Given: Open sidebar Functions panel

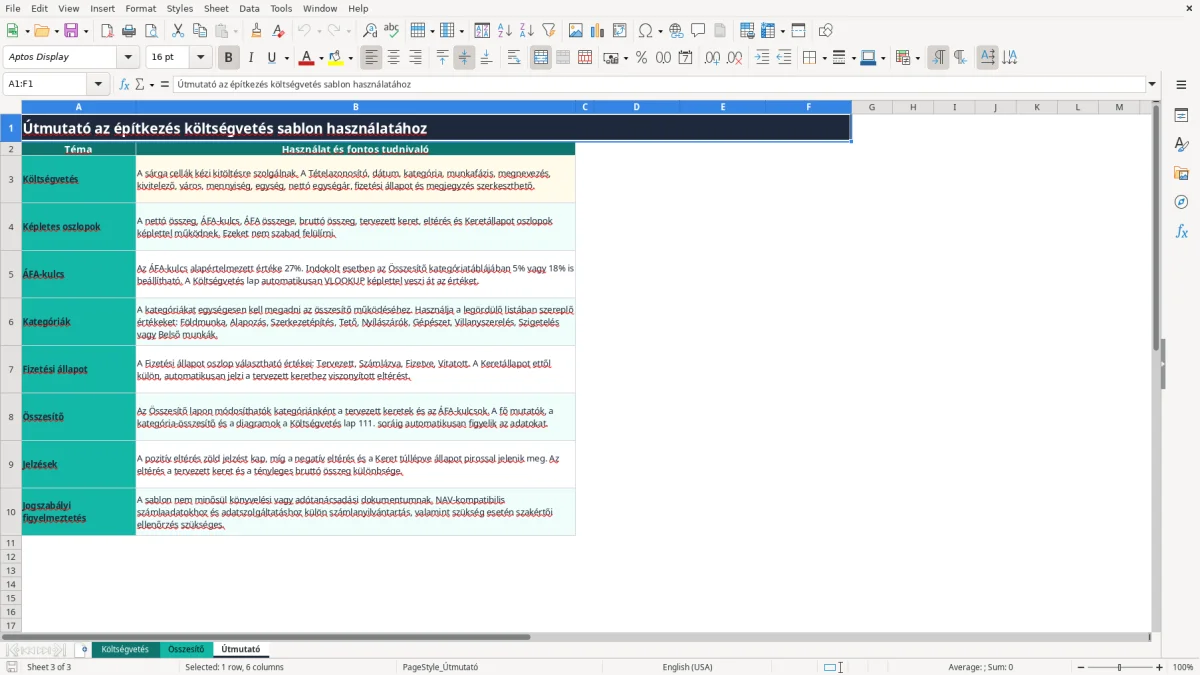Looking at the screenshot, I should point(1181,231).
